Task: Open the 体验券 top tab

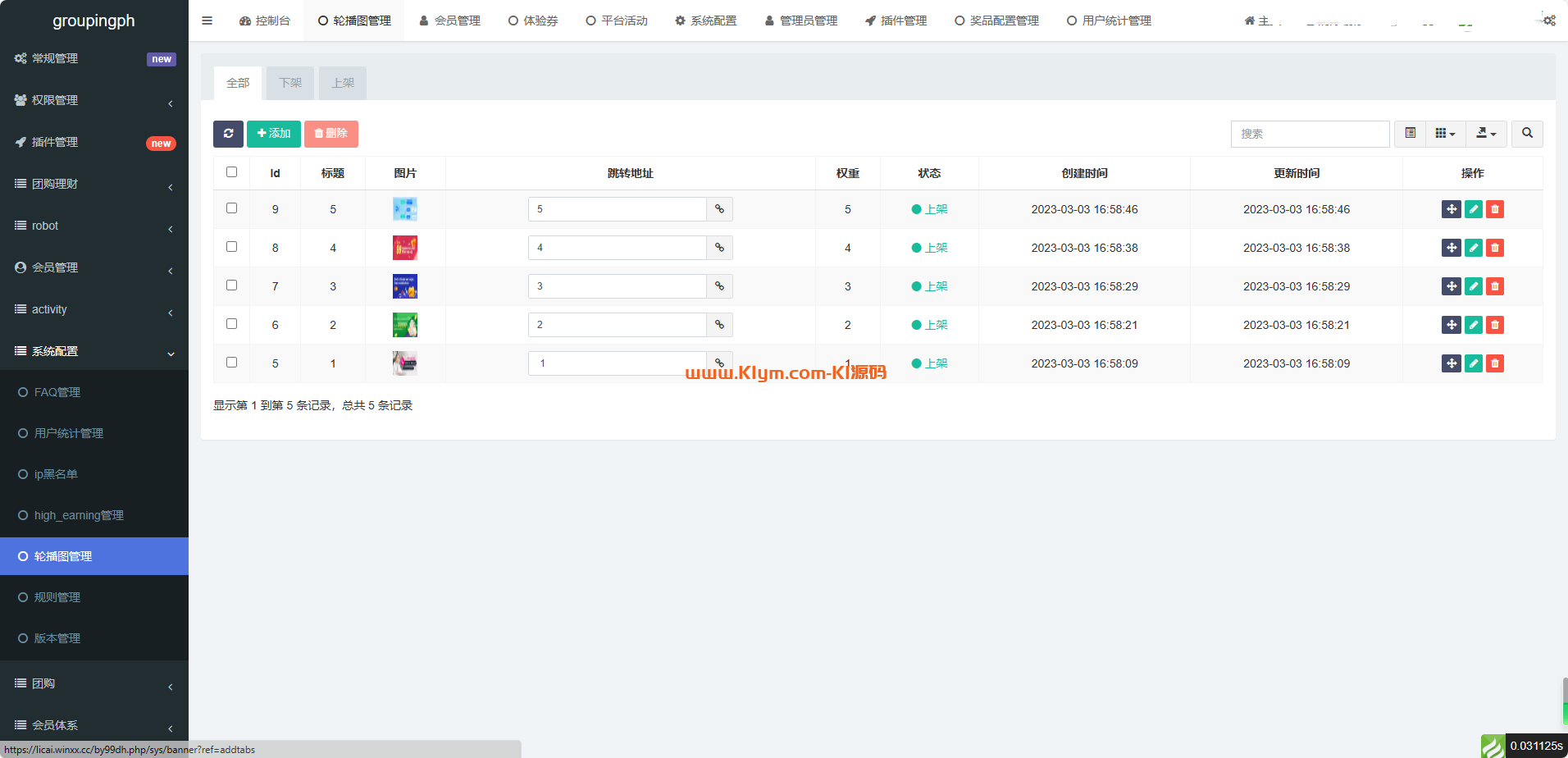Action: coord(533,21)
